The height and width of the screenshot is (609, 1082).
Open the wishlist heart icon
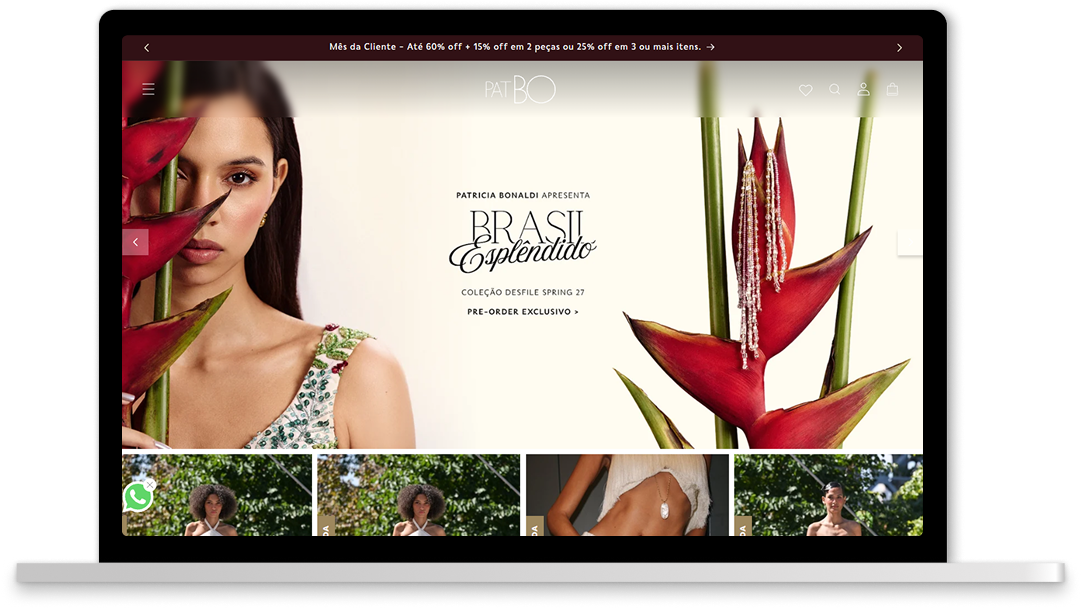805,90
